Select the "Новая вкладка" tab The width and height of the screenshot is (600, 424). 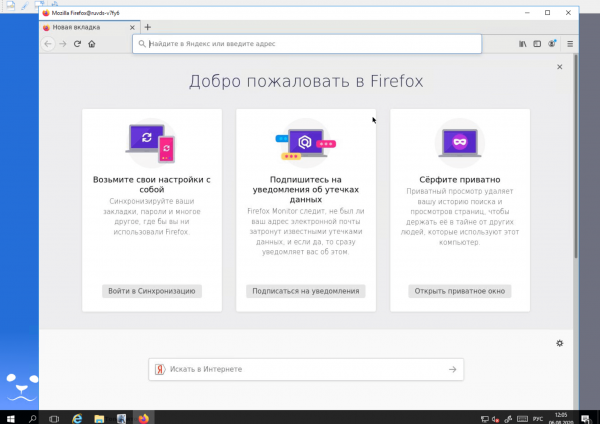click(85, 27)
